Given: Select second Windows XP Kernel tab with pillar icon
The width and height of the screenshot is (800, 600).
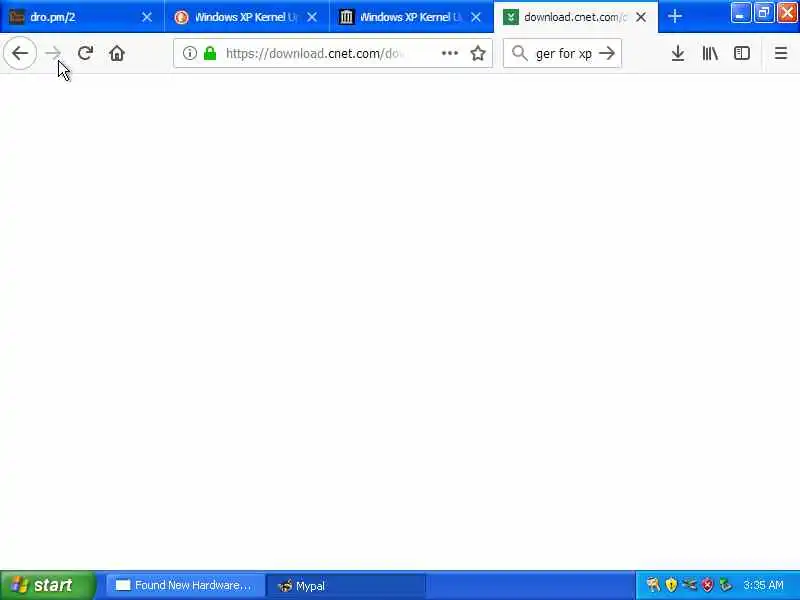Looking at the screenshot, I should point(411,17).
